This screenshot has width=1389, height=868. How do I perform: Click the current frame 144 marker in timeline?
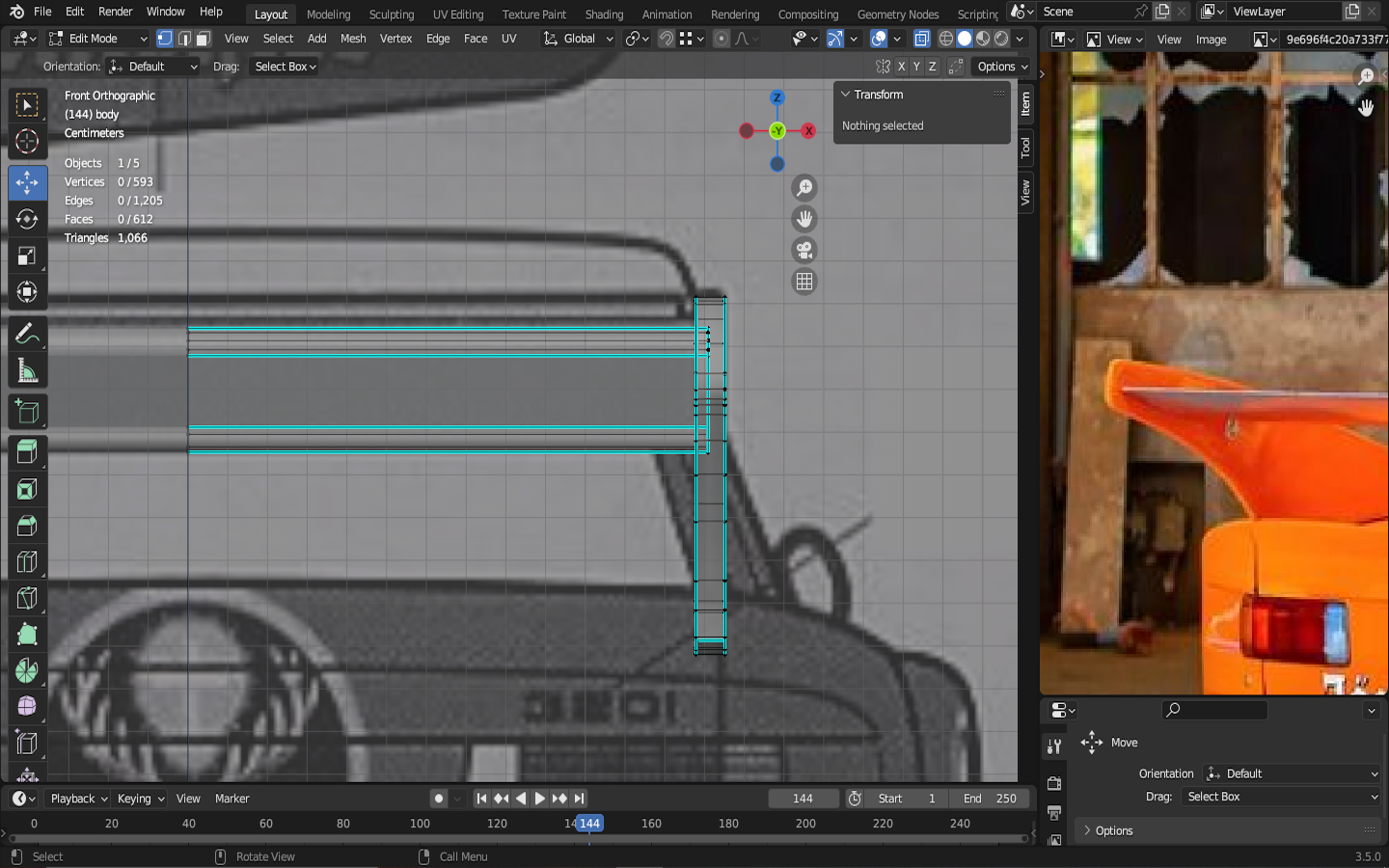589,824
